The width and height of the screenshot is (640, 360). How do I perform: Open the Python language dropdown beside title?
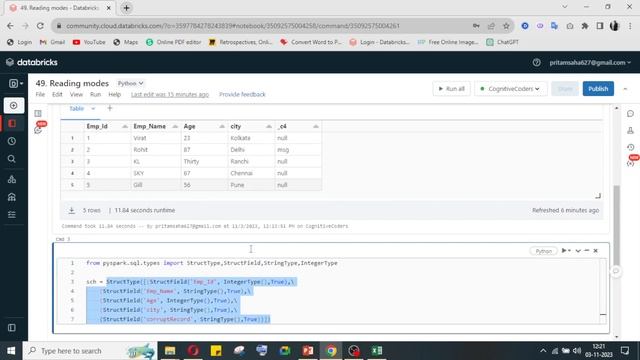(130, 83)
